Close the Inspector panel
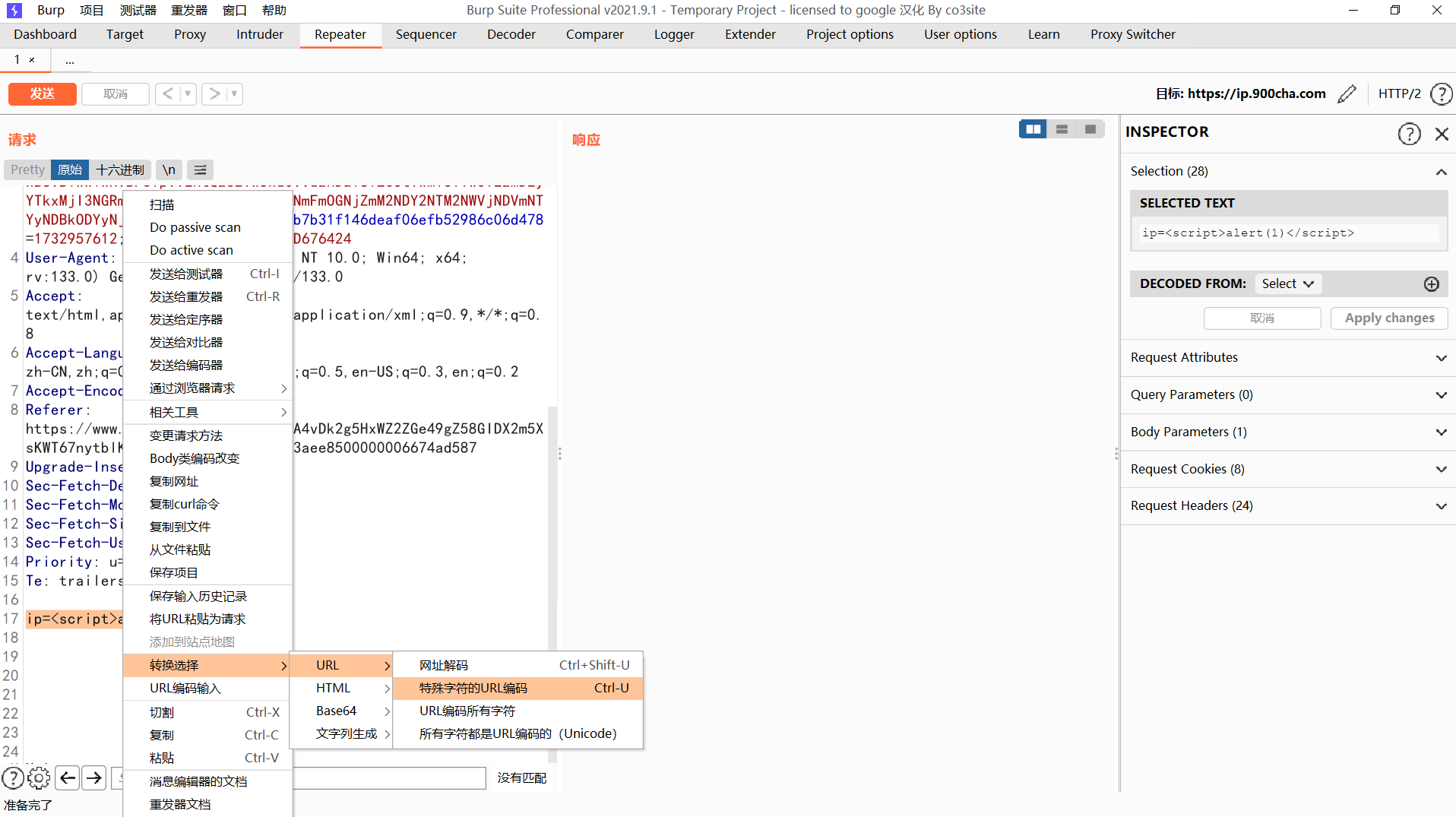The height and width of the screenshot is (817, 1456). click(x=1442, y=134)
